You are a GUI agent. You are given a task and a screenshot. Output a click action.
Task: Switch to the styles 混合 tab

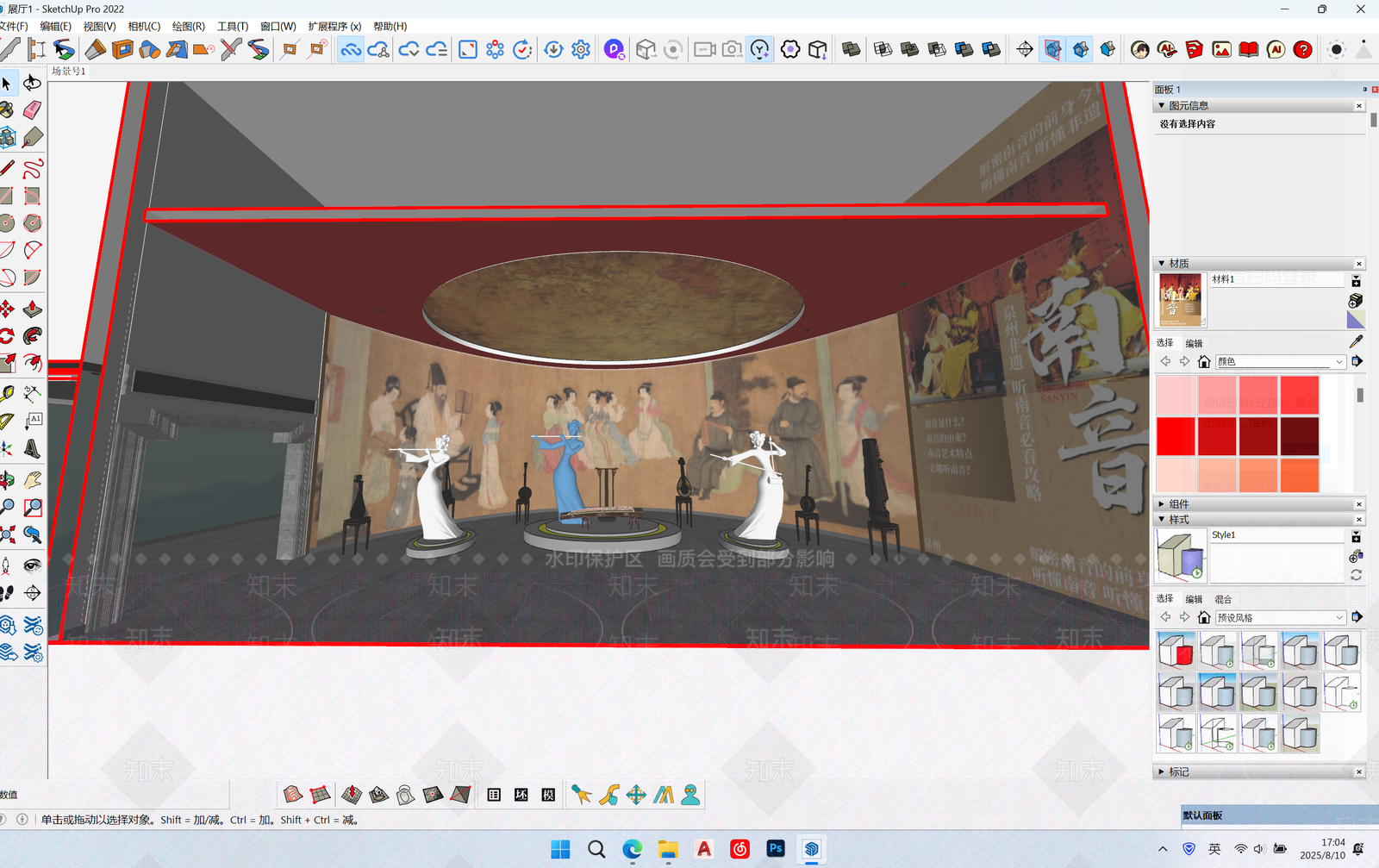[1223, 599]
